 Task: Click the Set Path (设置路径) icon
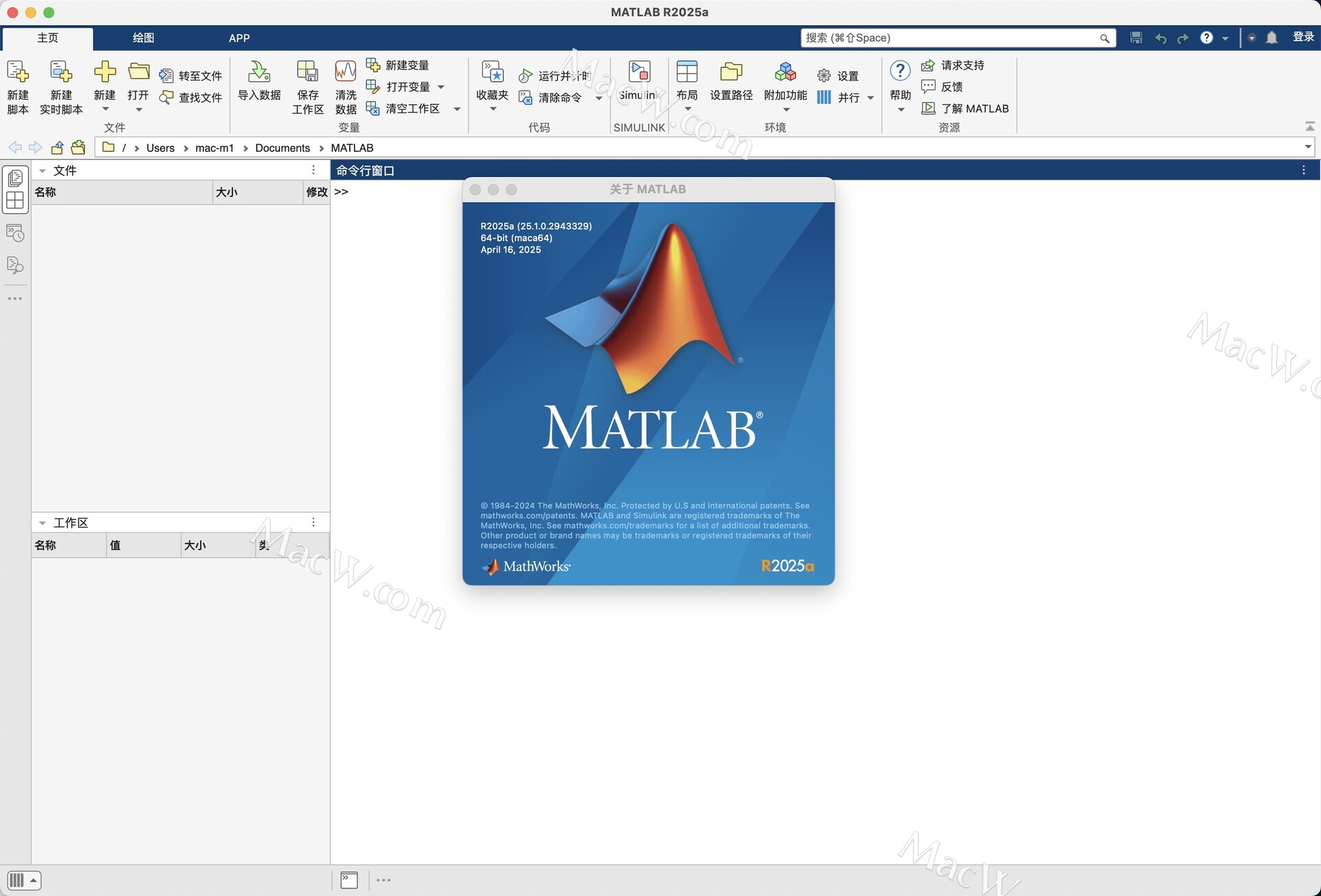[731, 72]
